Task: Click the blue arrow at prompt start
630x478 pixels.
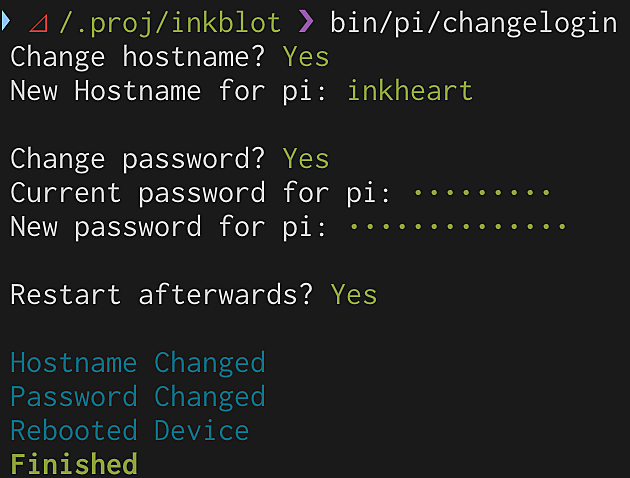Action: (x=5, y=21)
